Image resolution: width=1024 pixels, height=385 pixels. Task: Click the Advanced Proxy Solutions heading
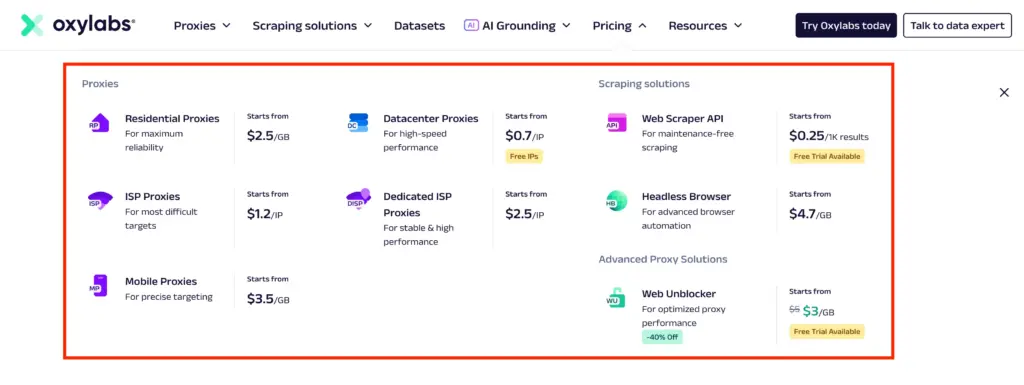pos(663,259)
